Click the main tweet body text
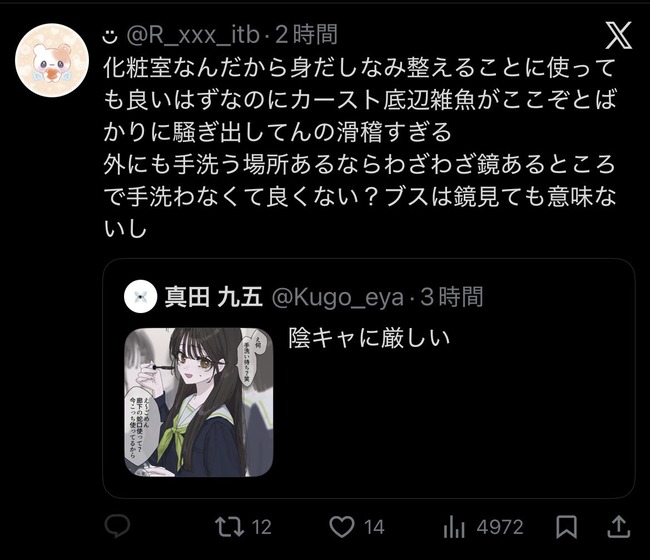The image size is (650, 560). click(x=359, y=148)
